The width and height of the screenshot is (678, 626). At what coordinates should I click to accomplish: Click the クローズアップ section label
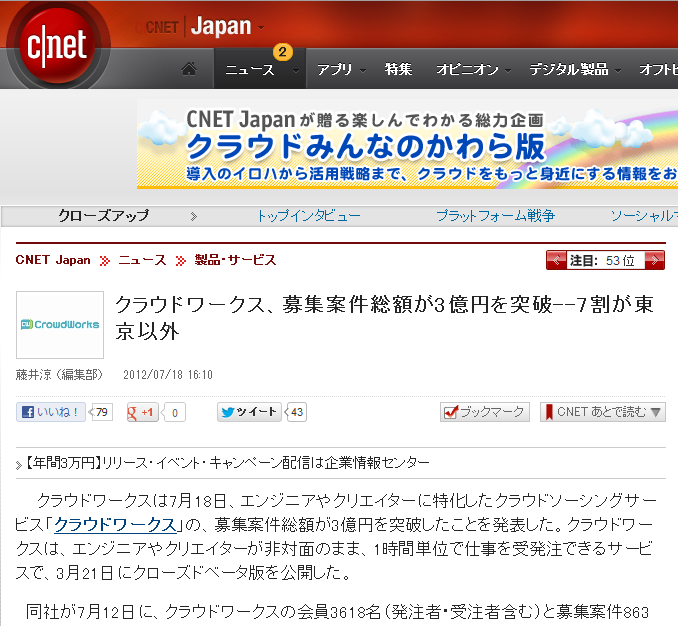point(104,215)
